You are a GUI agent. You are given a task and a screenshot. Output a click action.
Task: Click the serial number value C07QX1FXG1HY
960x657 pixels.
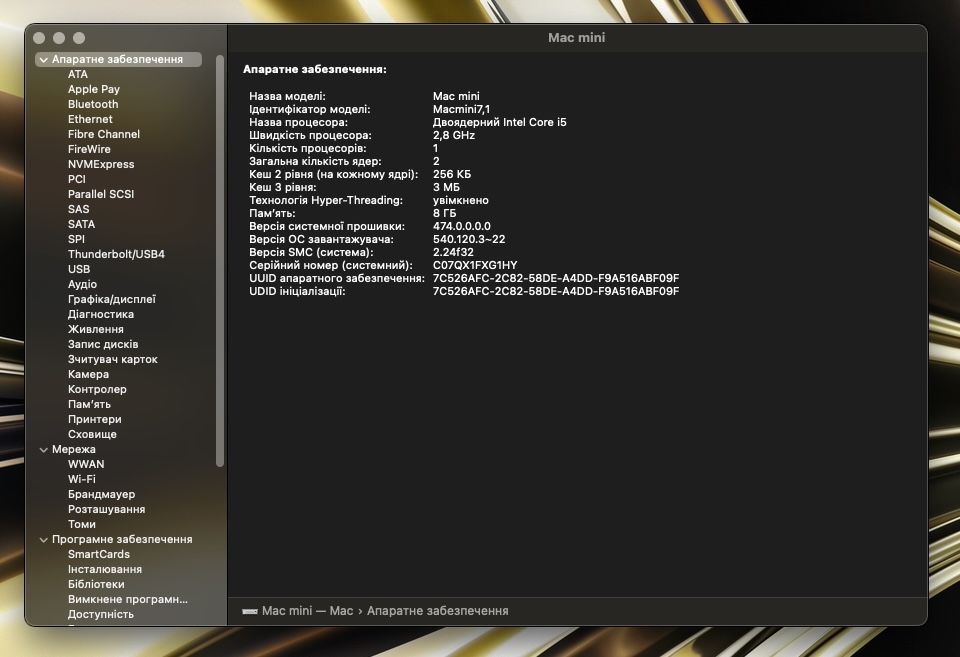click(x=475, y=266)
